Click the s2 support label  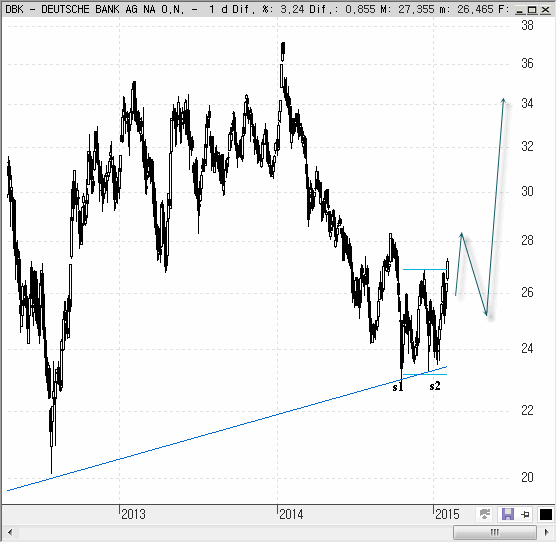tap(435, 386)
